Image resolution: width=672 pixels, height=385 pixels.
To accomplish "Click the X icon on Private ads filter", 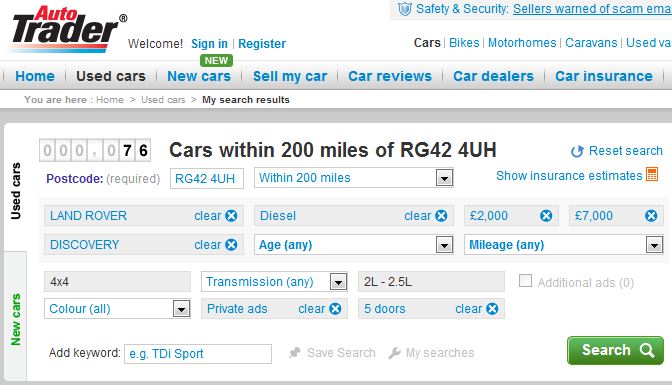I will (336, 309).
